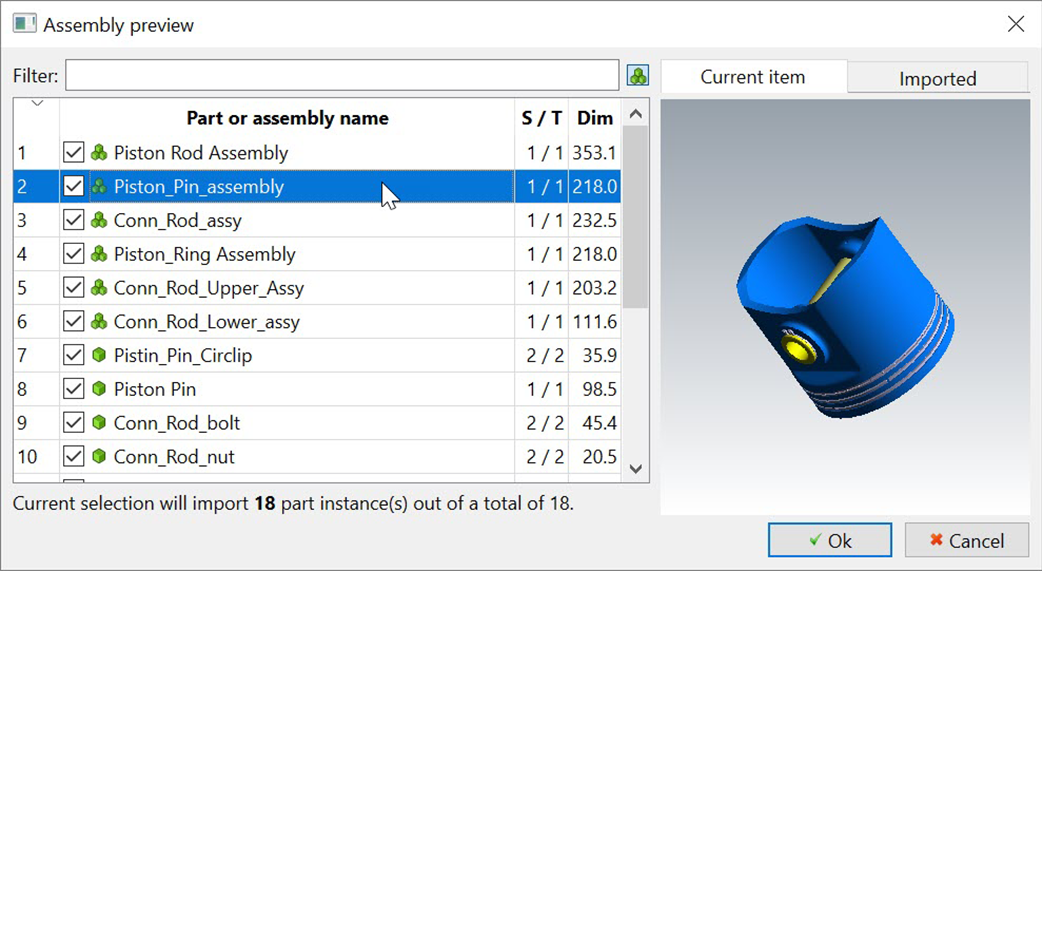
Task: Uncheck the Conn_Rod_Lower_assy checkbox
Action: [74, 322]
